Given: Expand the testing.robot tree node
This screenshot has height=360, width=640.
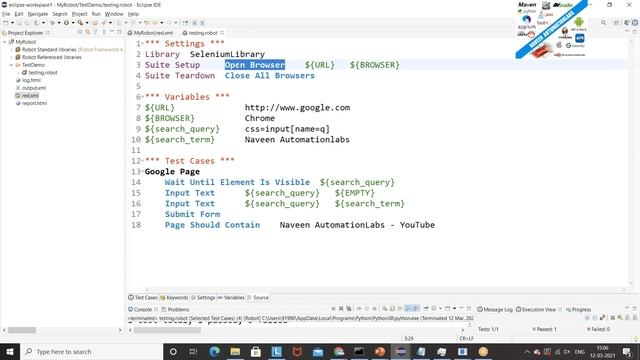Looking at the screenshot, I should pos(18,73).
